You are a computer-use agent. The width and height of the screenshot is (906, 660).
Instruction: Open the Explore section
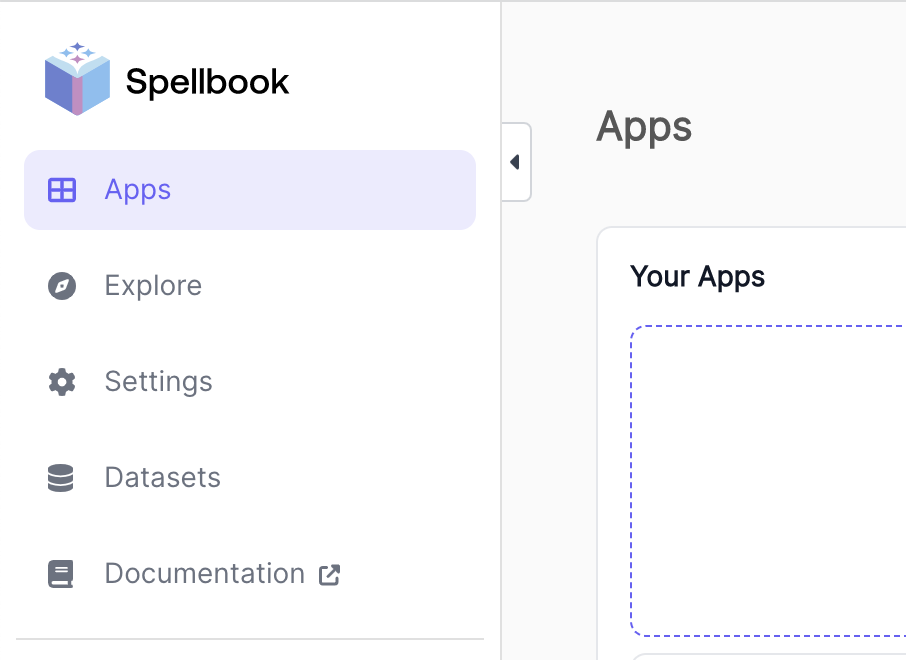pyautogui.click(x=153, y=286)
